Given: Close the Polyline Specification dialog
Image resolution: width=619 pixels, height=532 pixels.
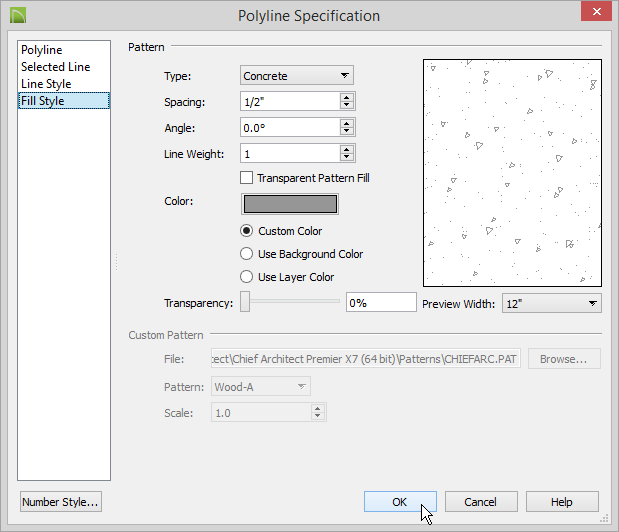Looking at the screenshot, I should (x=596, y=11).
